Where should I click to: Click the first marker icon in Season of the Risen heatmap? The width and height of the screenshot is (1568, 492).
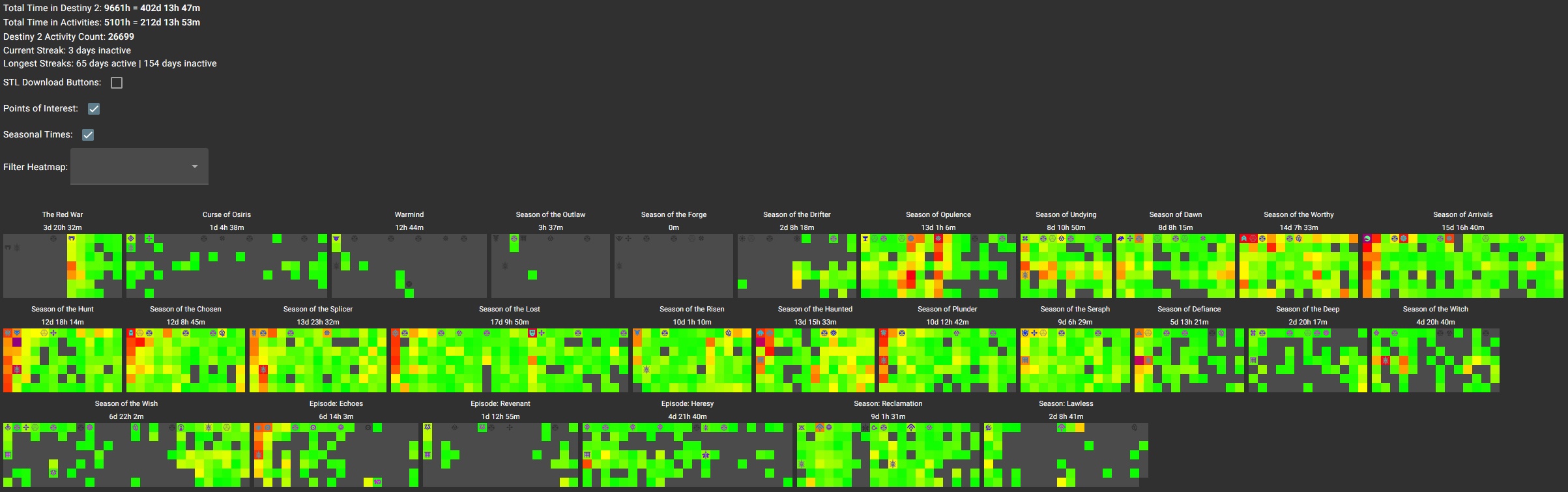[x=637, y=333]
